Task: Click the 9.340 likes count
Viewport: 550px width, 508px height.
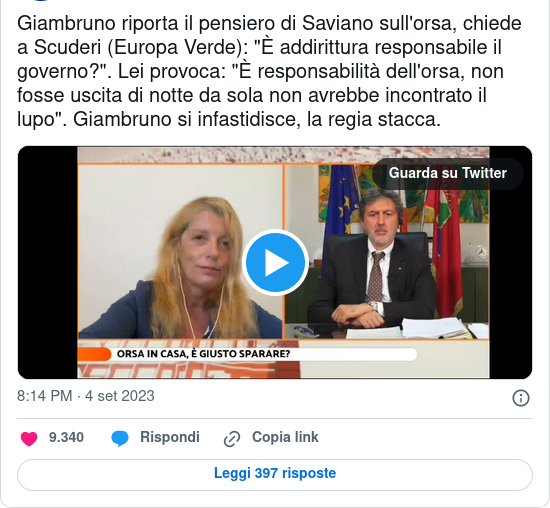Action: 66,437
